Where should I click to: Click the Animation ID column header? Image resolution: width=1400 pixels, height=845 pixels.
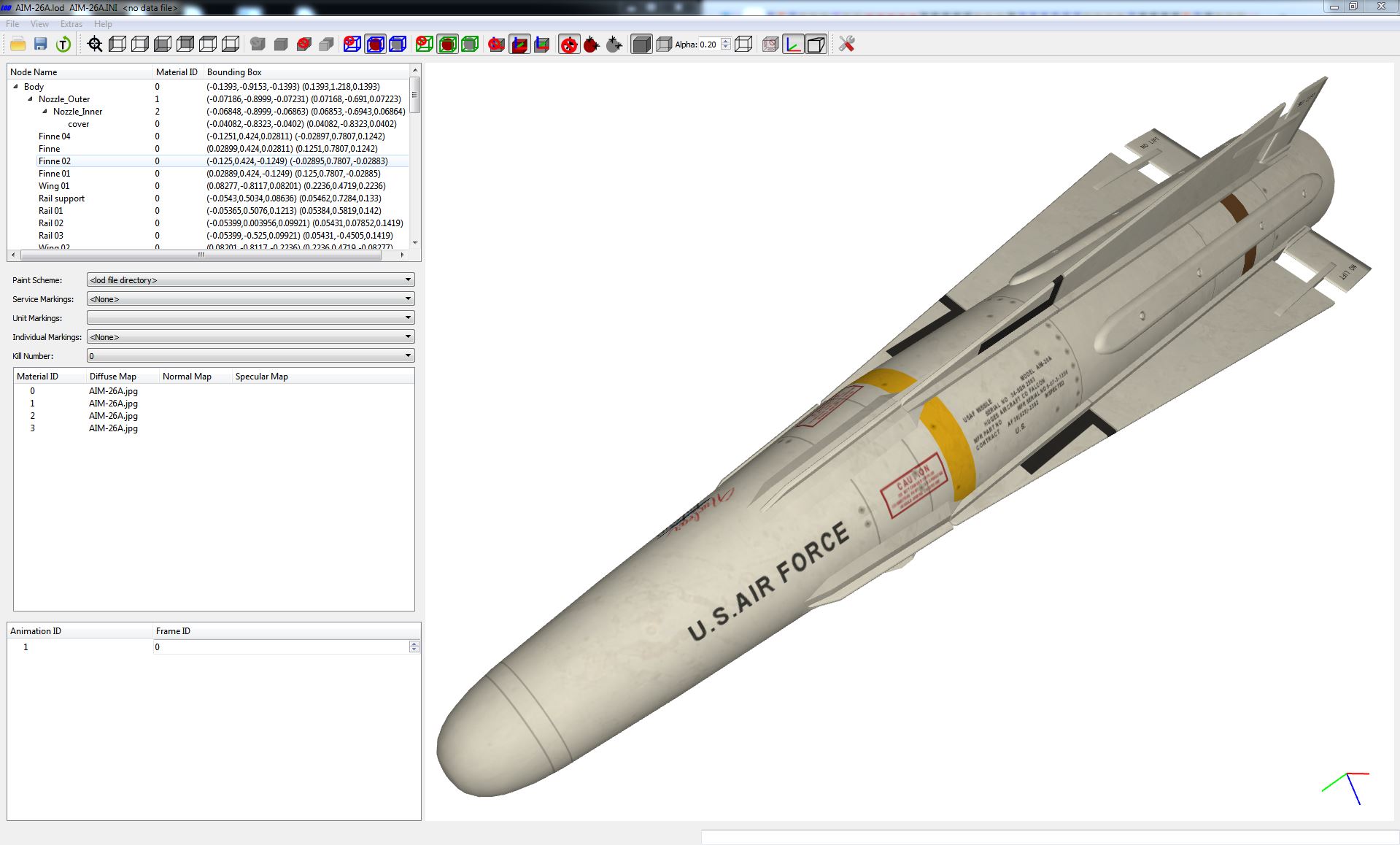(x=80, y=631)
